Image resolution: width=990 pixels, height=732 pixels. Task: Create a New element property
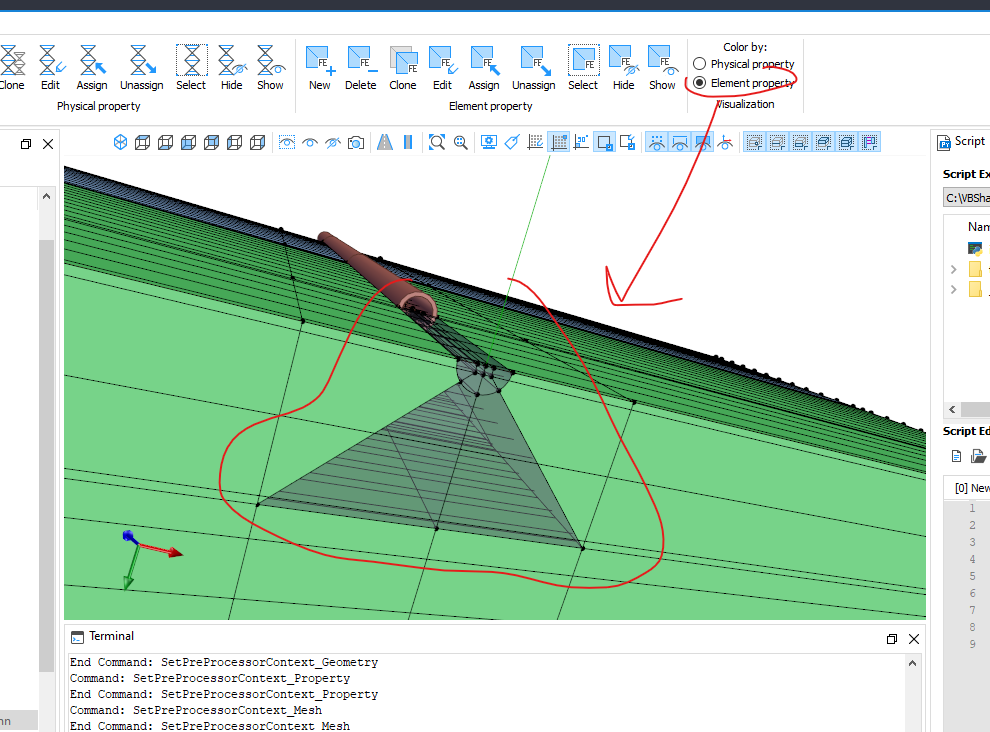click(319, 68)
